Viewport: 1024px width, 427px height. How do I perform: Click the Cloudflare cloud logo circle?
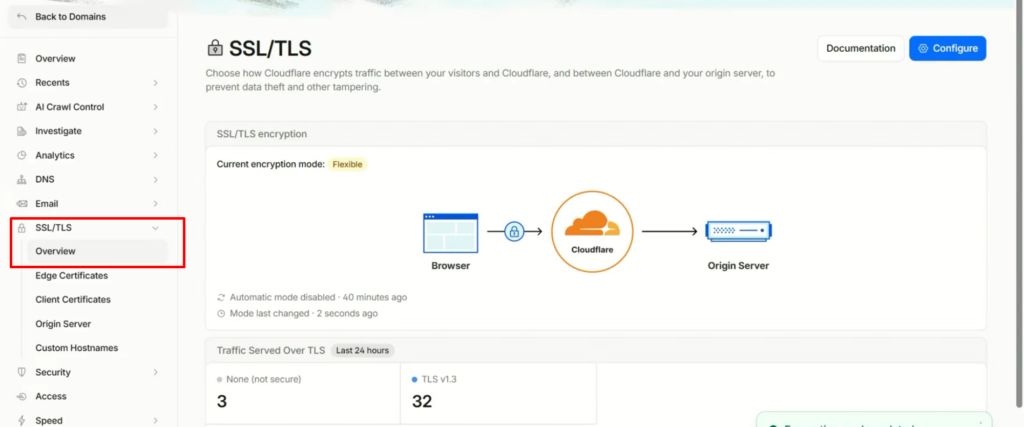coord(592,231)
